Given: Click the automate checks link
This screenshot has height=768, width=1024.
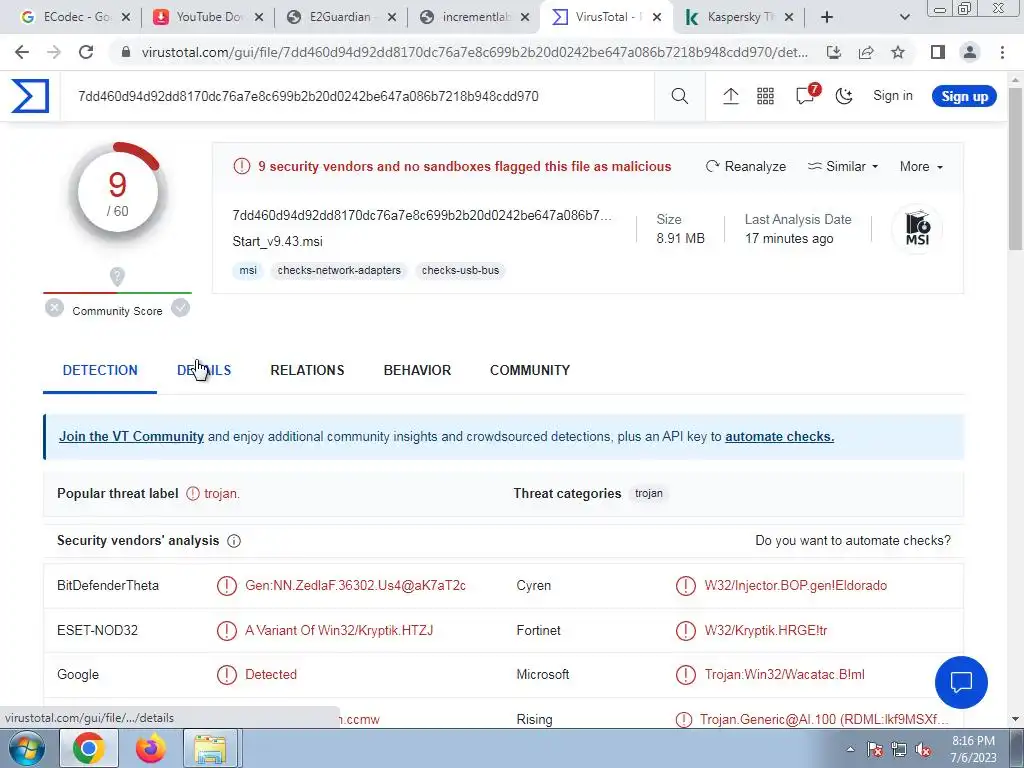Looking at the screenshot, I should coord(779,436).
